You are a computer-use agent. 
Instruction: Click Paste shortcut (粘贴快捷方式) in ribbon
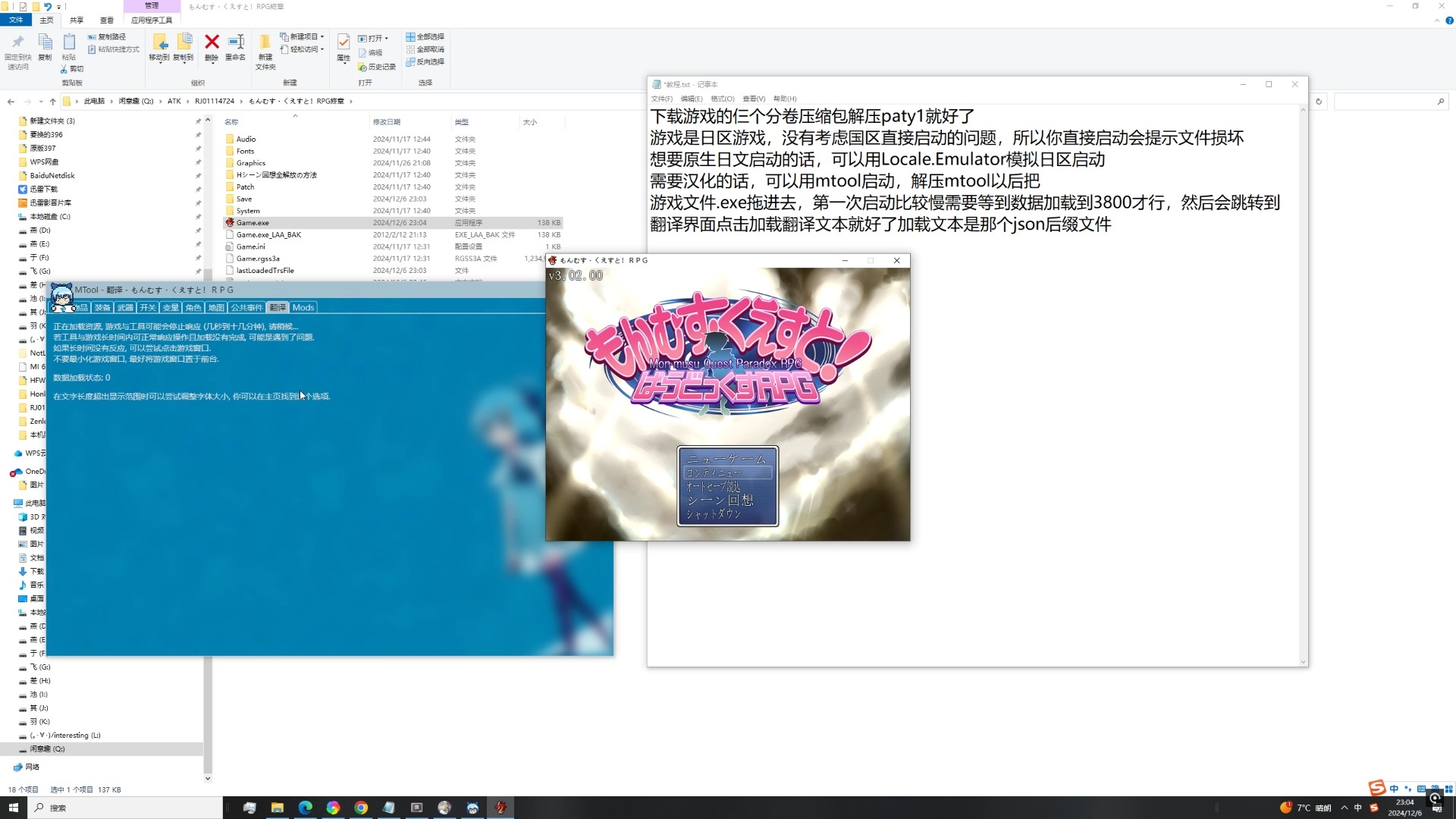(x=114, y=49)
